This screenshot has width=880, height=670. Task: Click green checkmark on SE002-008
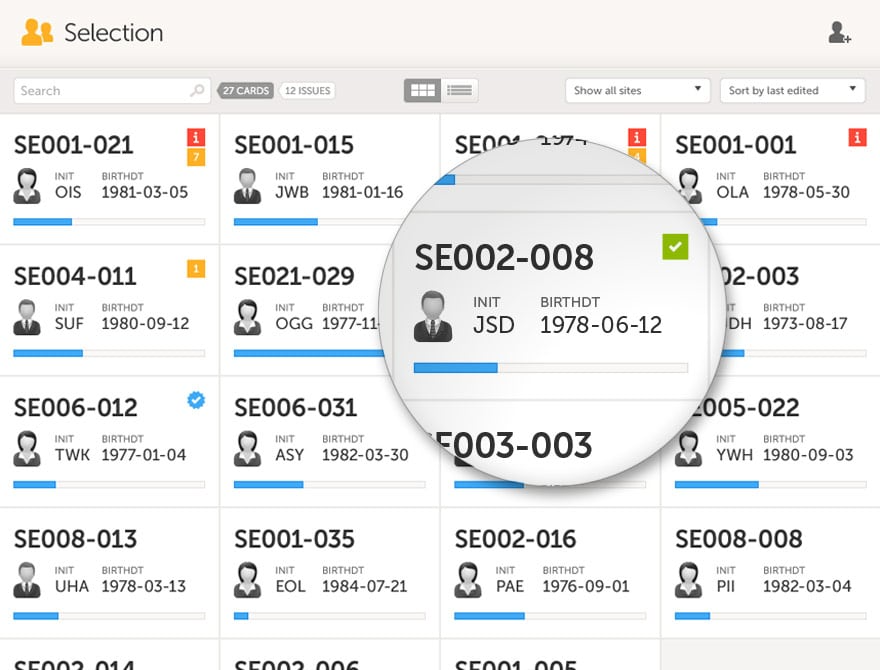coord(675,247)
